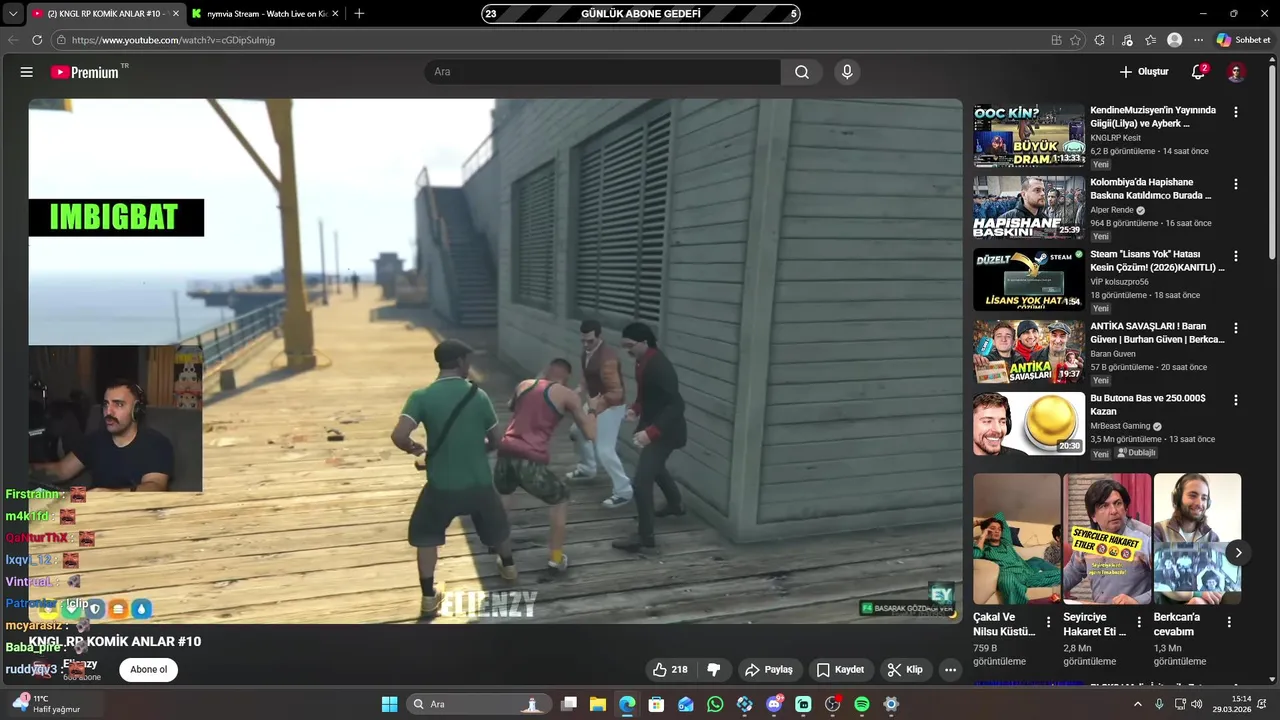Click the Sohbet et Copilot button
Image resolution: width=1280 pixels, height=720 pixels.
point(1243,40)
